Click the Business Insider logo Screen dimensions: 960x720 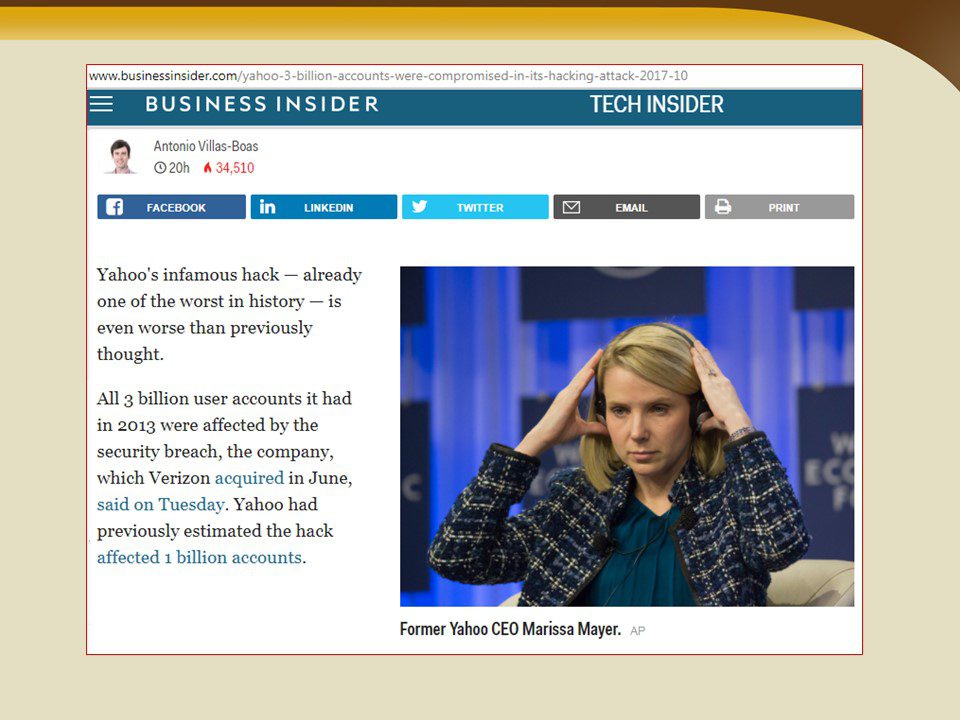click(263, 104)
